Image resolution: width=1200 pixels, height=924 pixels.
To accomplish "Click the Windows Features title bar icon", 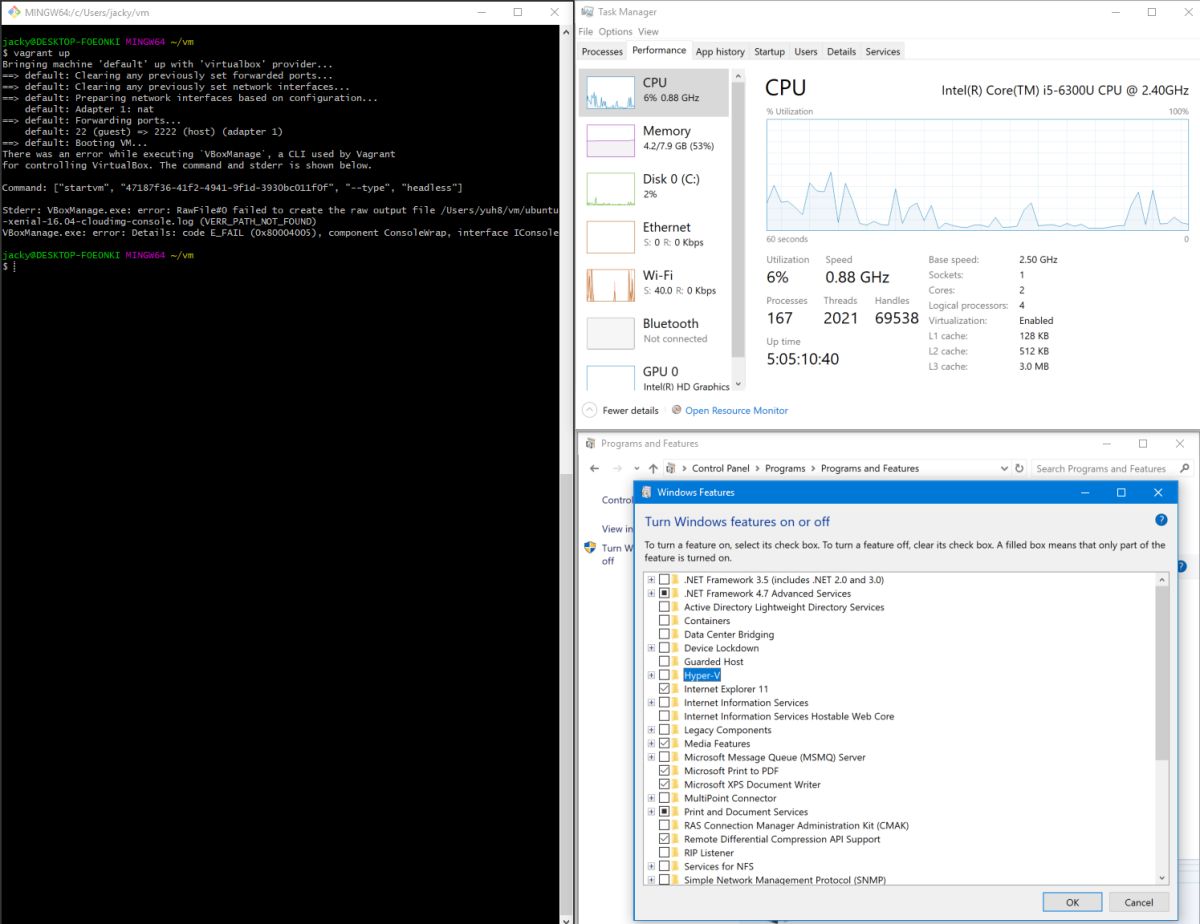I will tap(646, 492).
